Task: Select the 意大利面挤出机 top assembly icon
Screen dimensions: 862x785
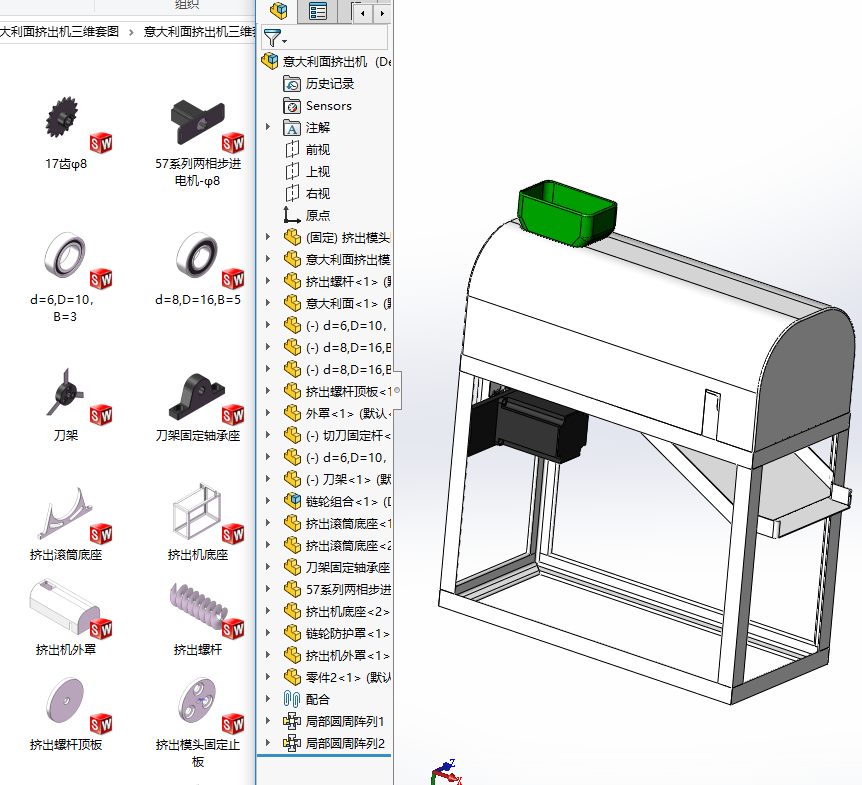Action: pos(270,61)
